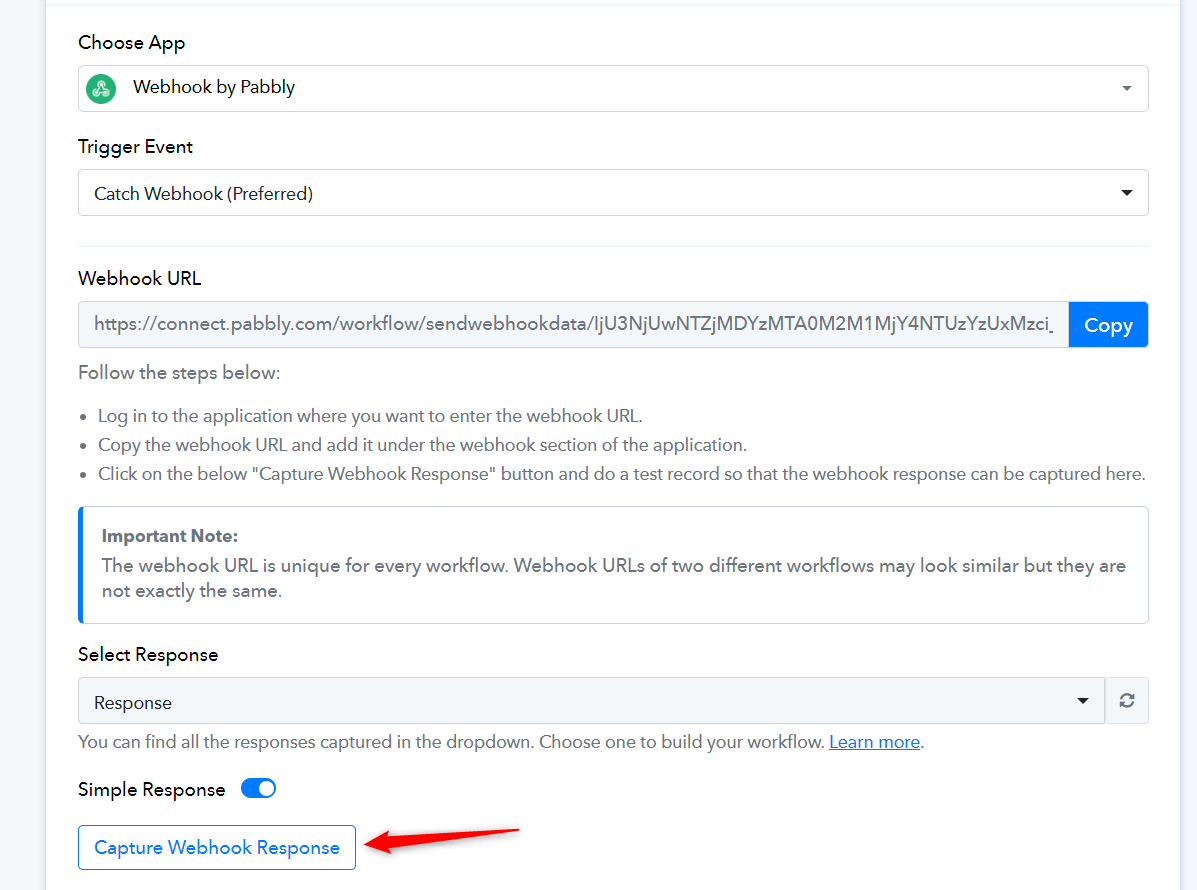Screen dimensions: 1197x890
Task: Click the refresh responses icon
Action: [1127, 701]
